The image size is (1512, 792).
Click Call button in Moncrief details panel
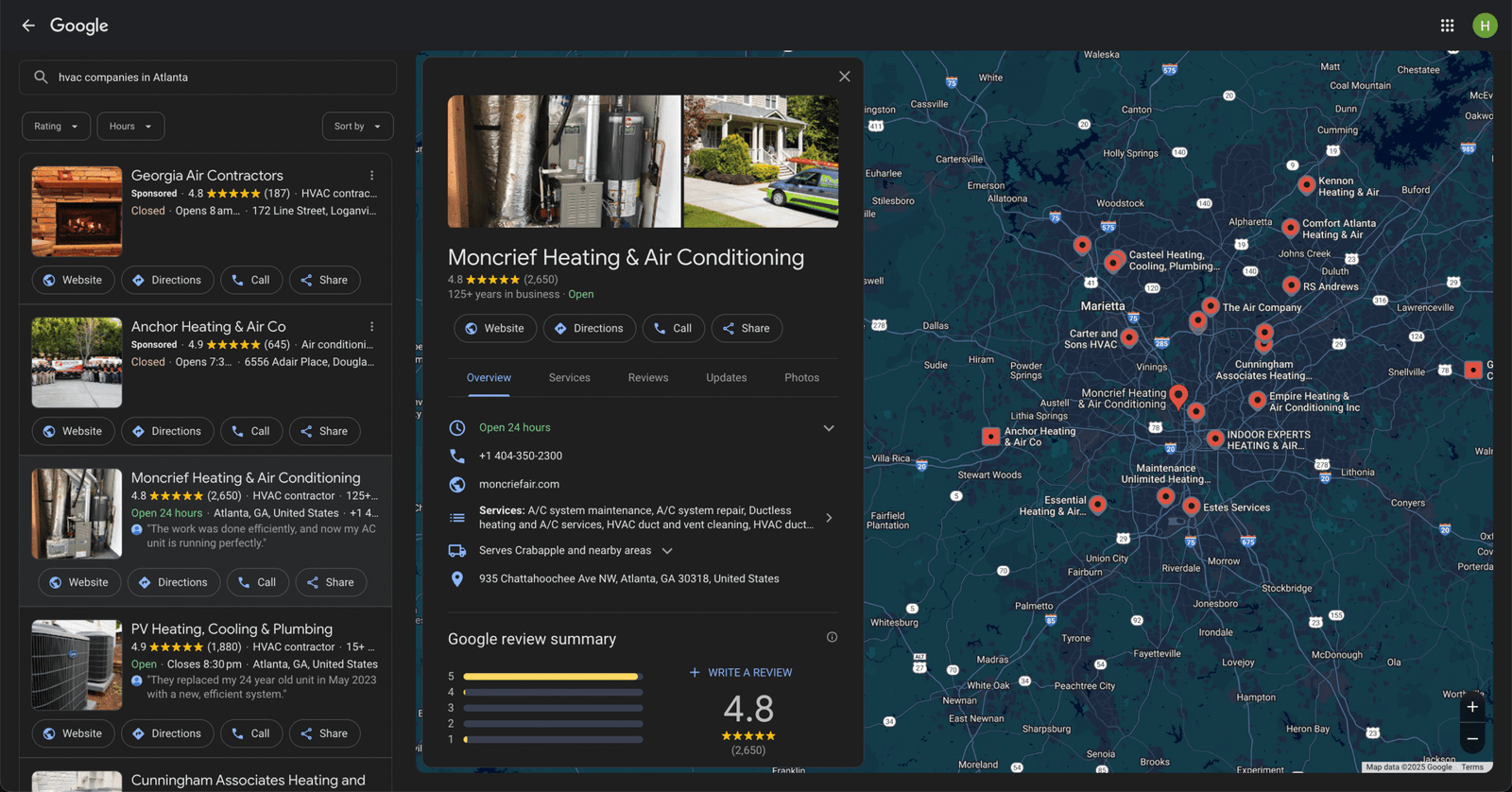[674, 328]
